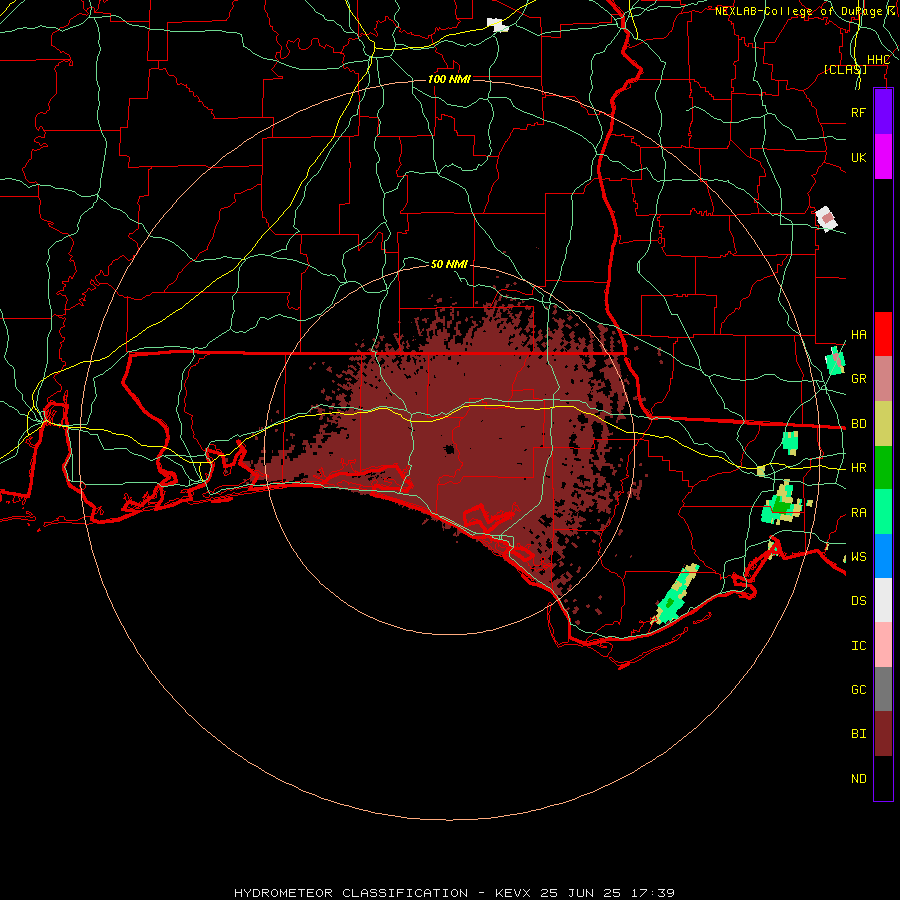Viewport: 900px width, 900px height.
Task: Click the UK magenta color swatch
Action: (x=883, y=157)
